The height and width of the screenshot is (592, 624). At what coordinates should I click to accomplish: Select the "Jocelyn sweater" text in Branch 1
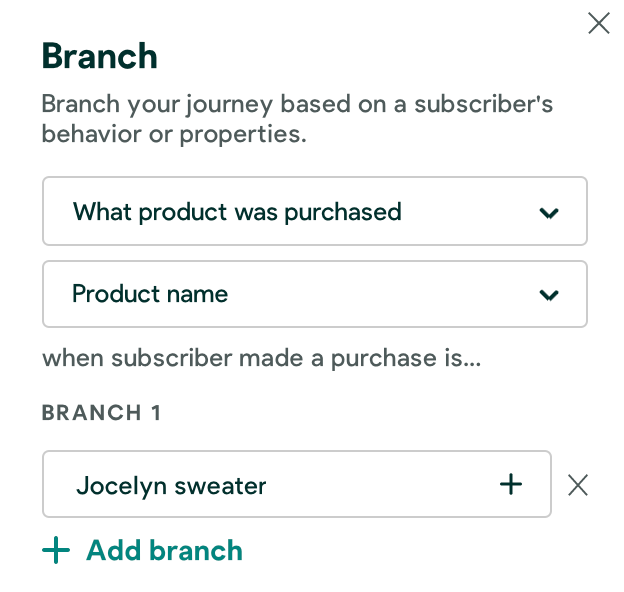point(171,486)
